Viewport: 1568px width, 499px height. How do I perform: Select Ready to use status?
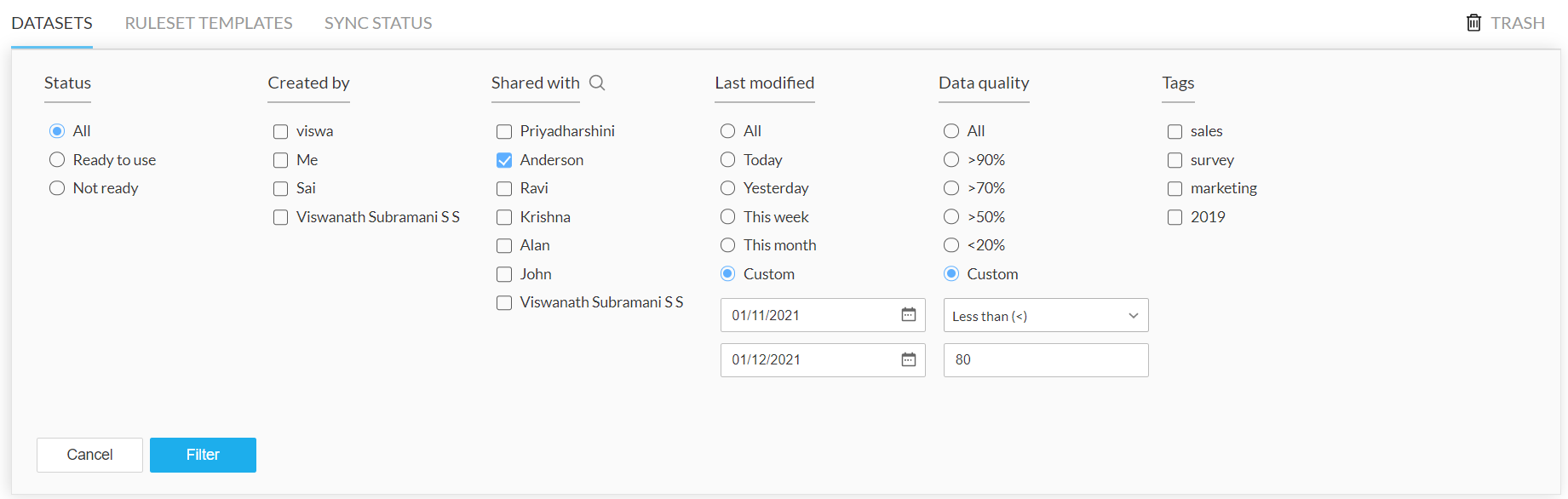57,160
